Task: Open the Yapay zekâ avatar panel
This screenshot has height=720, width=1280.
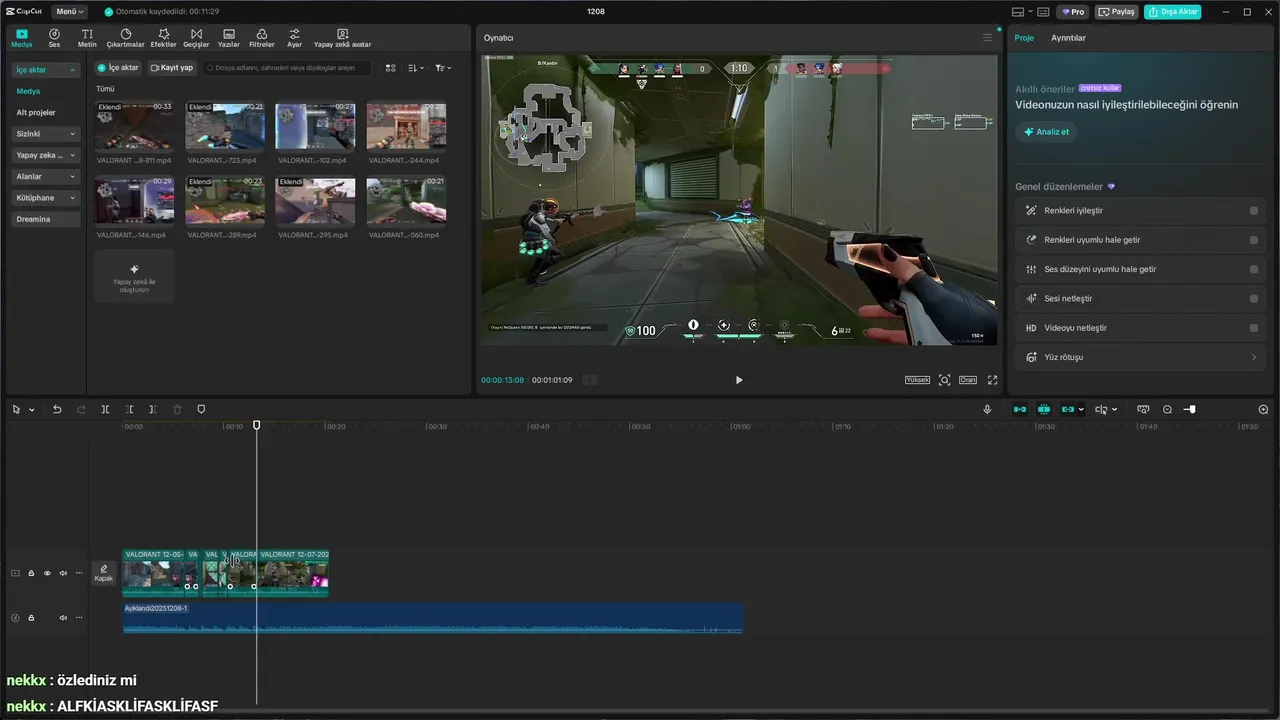Action: [342, 38]
